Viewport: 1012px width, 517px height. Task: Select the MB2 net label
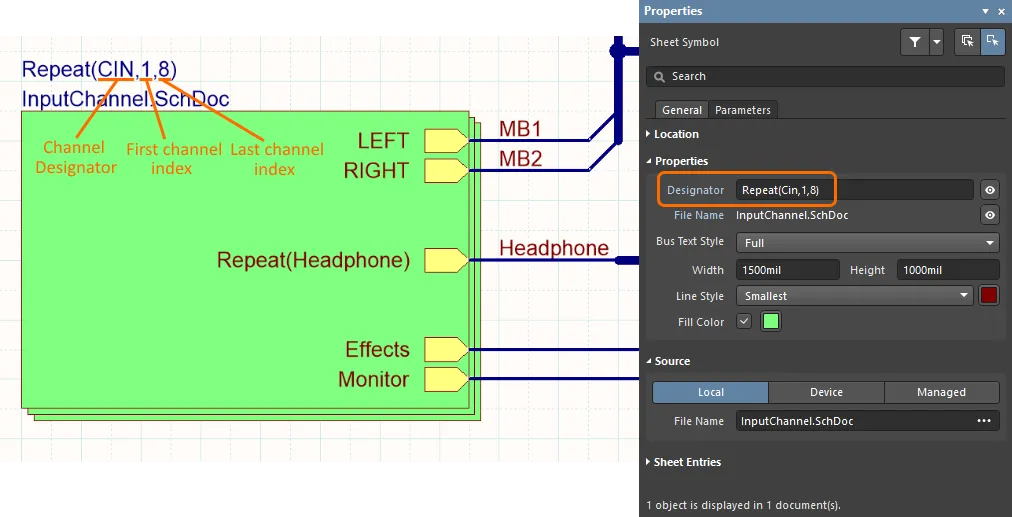pos(521,159)
